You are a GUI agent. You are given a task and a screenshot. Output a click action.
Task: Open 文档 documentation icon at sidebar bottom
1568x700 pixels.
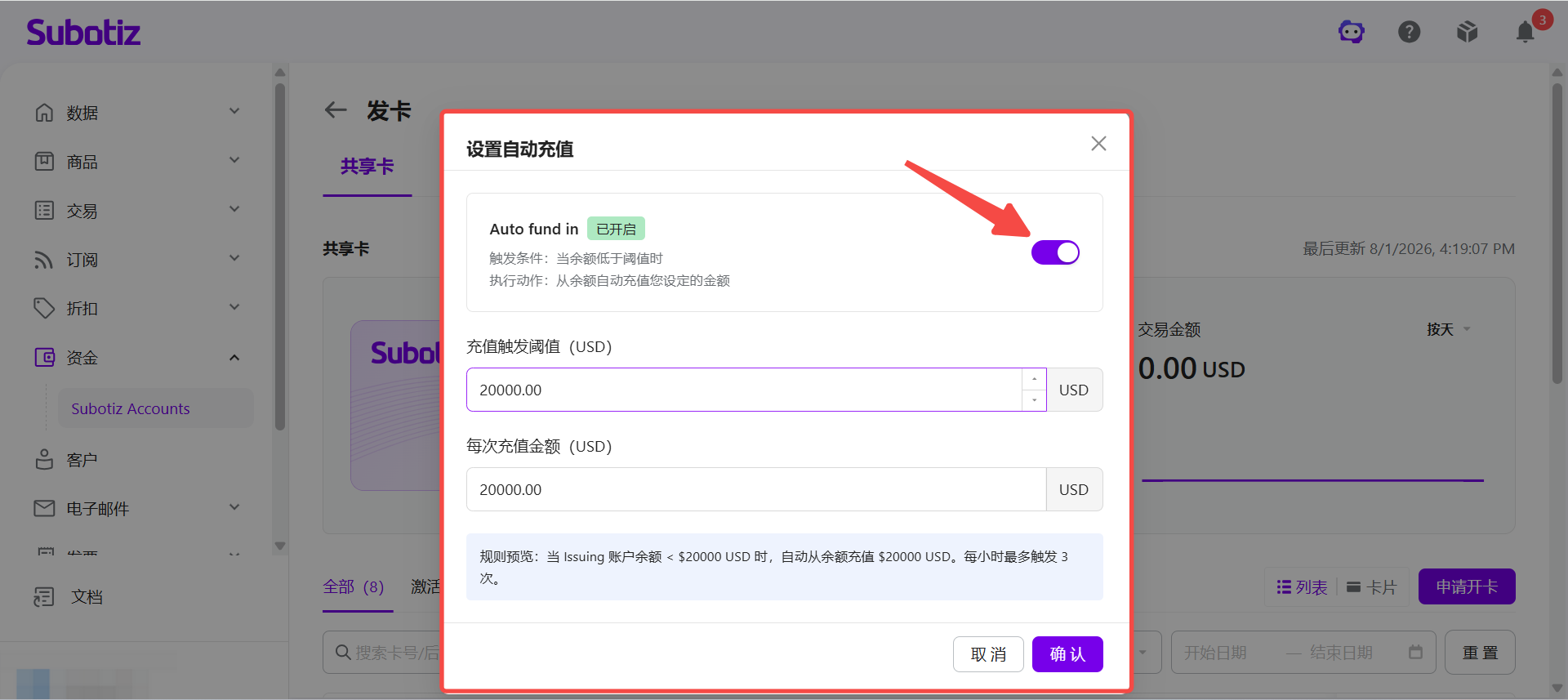(44, 597)
